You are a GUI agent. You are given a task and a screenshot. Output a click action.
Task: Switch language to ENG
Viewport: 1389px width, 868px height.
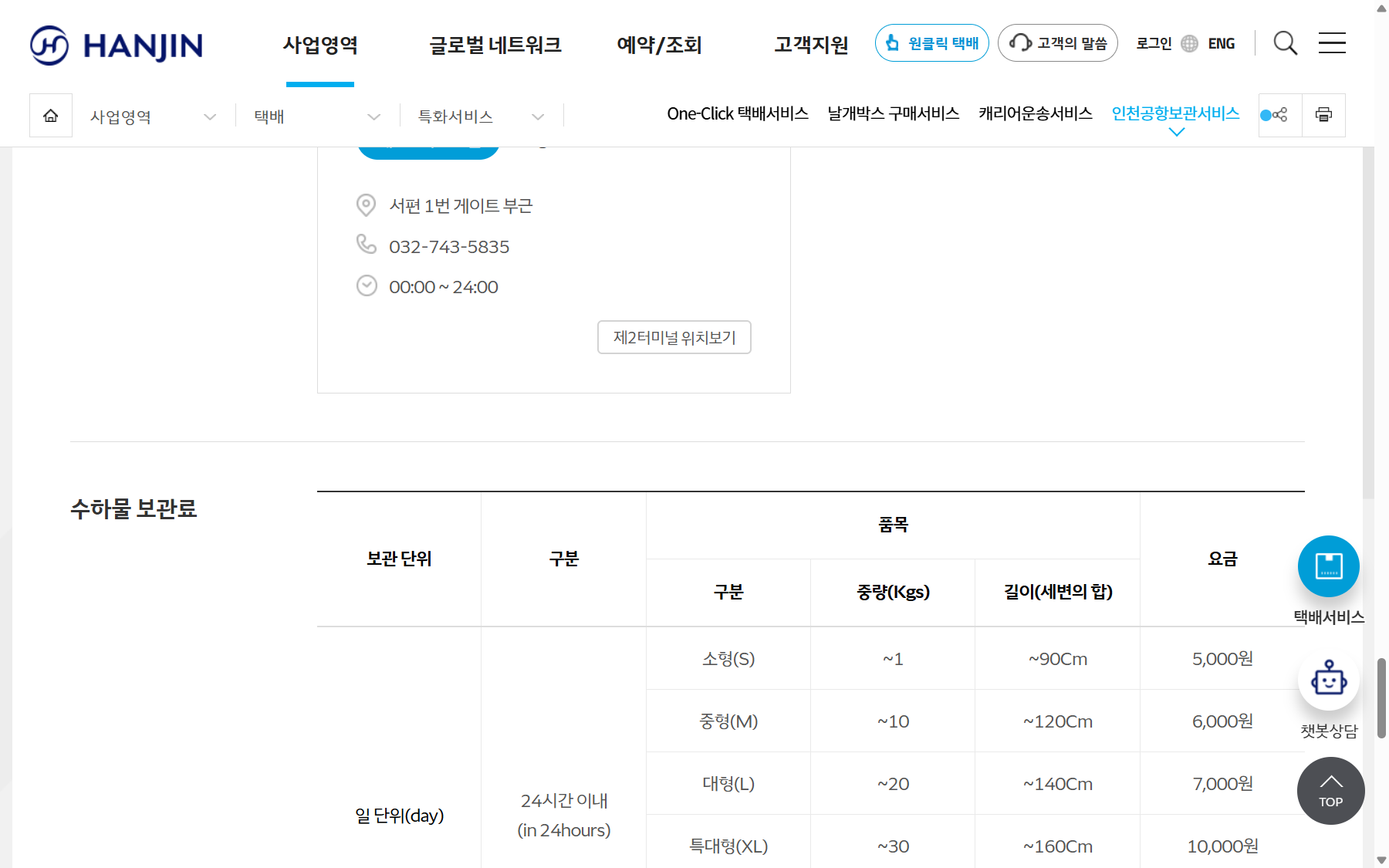coord(1222,44)
